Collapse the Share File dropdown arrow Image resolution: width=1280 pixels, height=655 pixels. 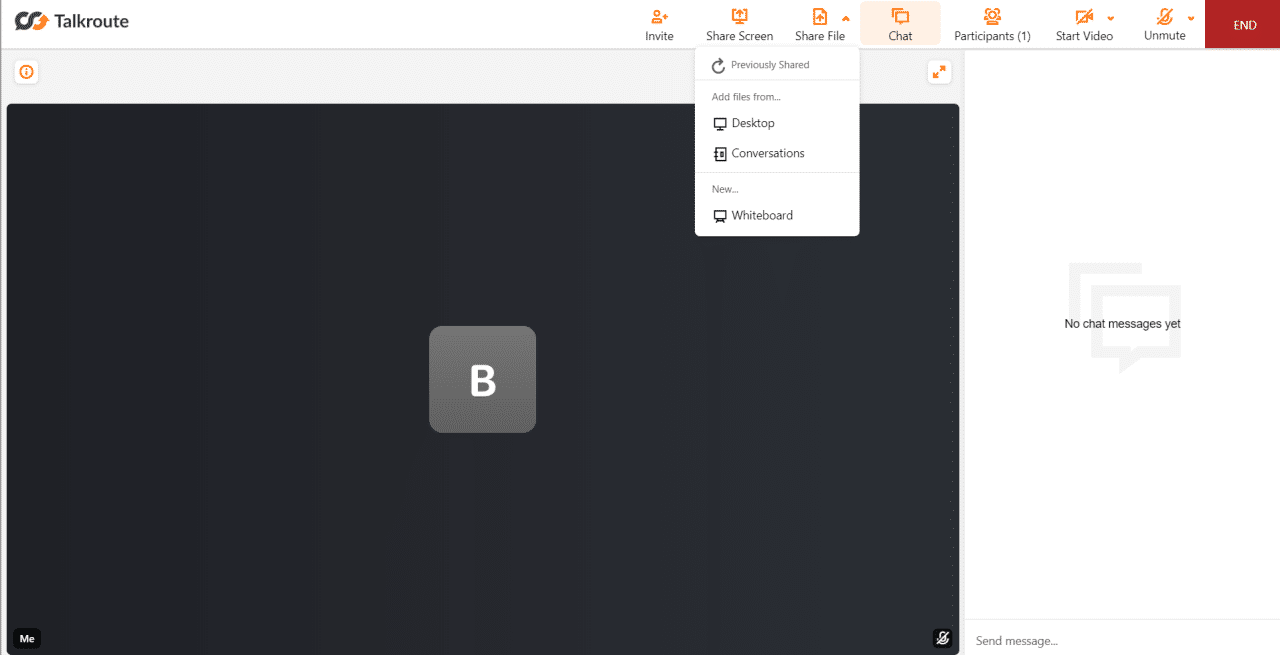(846, 18)
